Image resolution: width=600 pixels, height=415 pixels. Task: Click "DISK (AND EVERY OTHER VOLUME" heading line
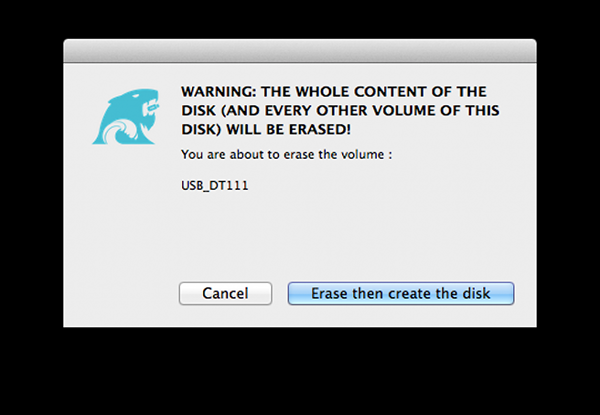tap(340, 111)
